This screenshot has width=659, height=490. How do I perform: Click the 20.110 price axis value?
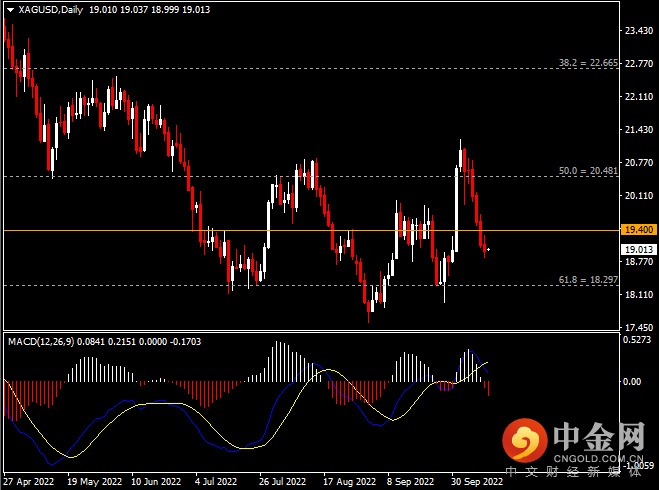point(639,195)
